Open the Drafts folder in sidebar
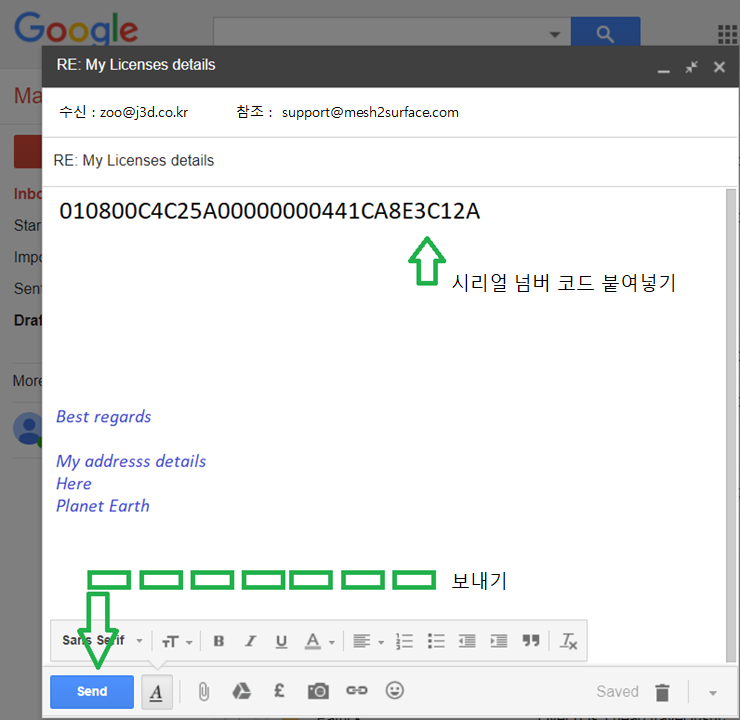This screenshot has height=720, width=740. 28,320
